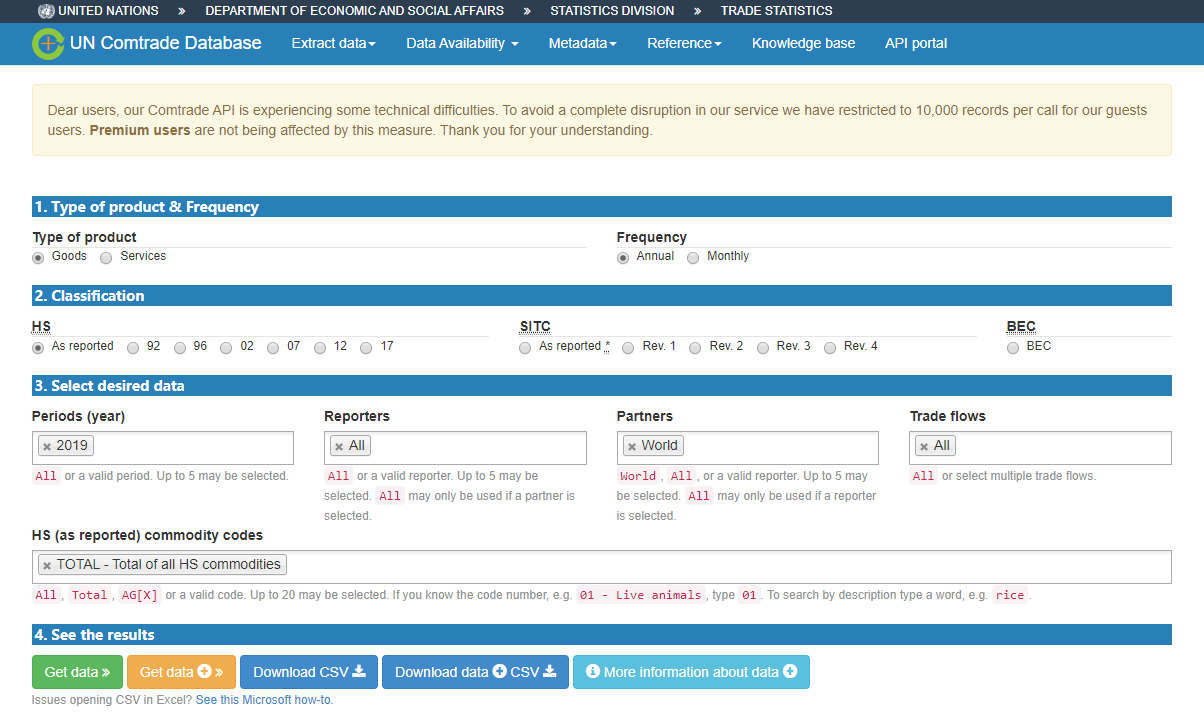Click the 'AG[X]' hint text
The height and width of the screenshot is (714, 1204).
pyautogui.click(x=139, y=595)
